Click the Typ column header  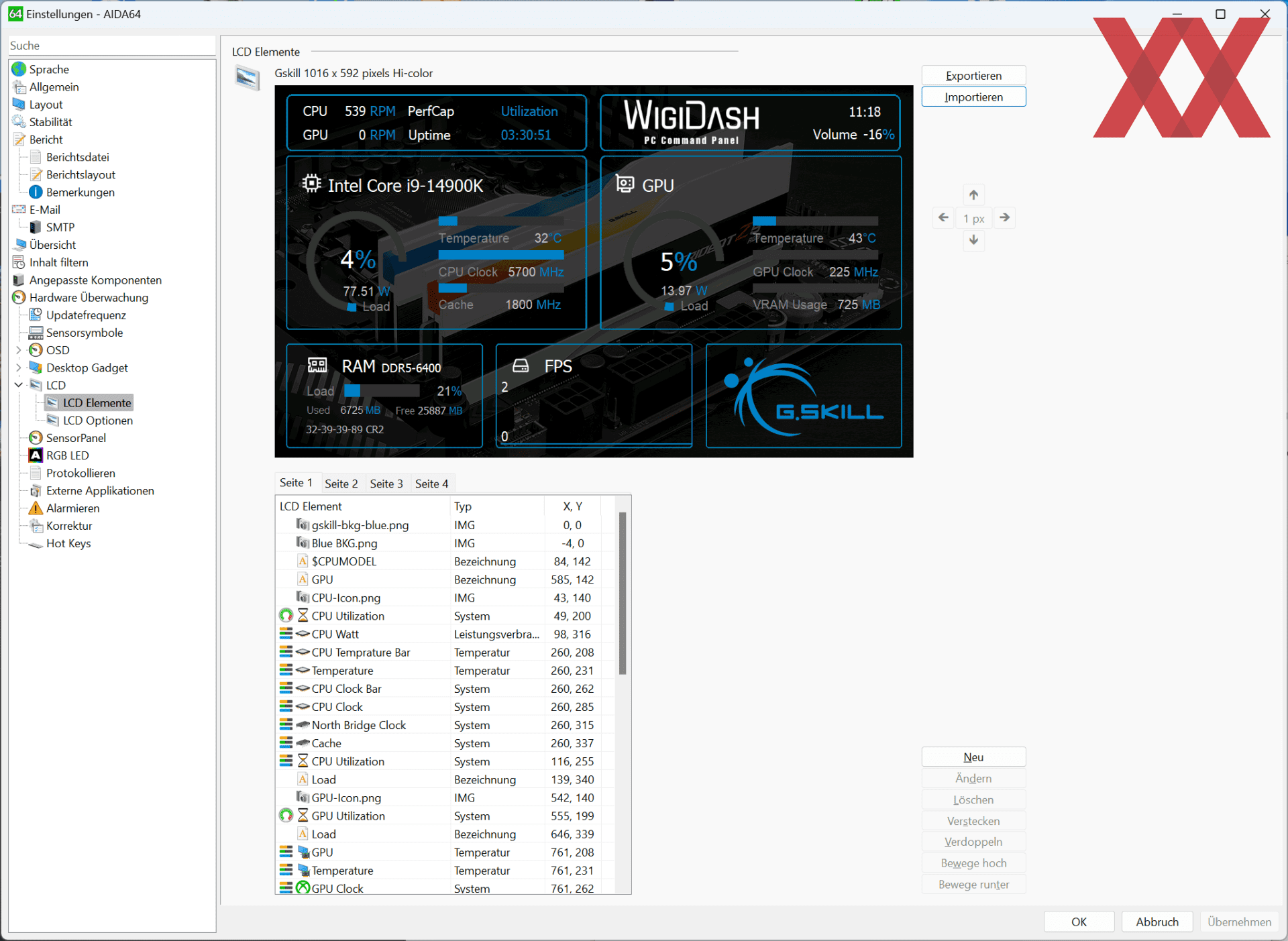pos(497,506)
